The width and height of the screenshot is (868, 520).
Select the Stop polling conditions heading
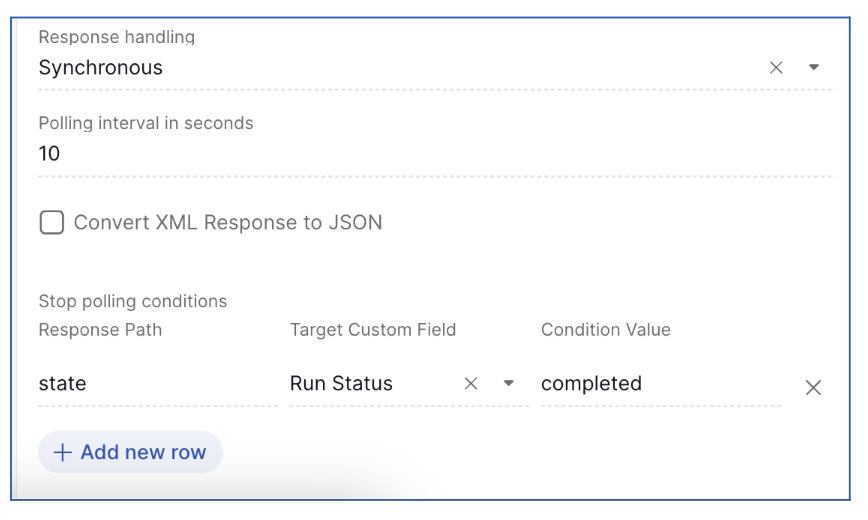[133, 301]
